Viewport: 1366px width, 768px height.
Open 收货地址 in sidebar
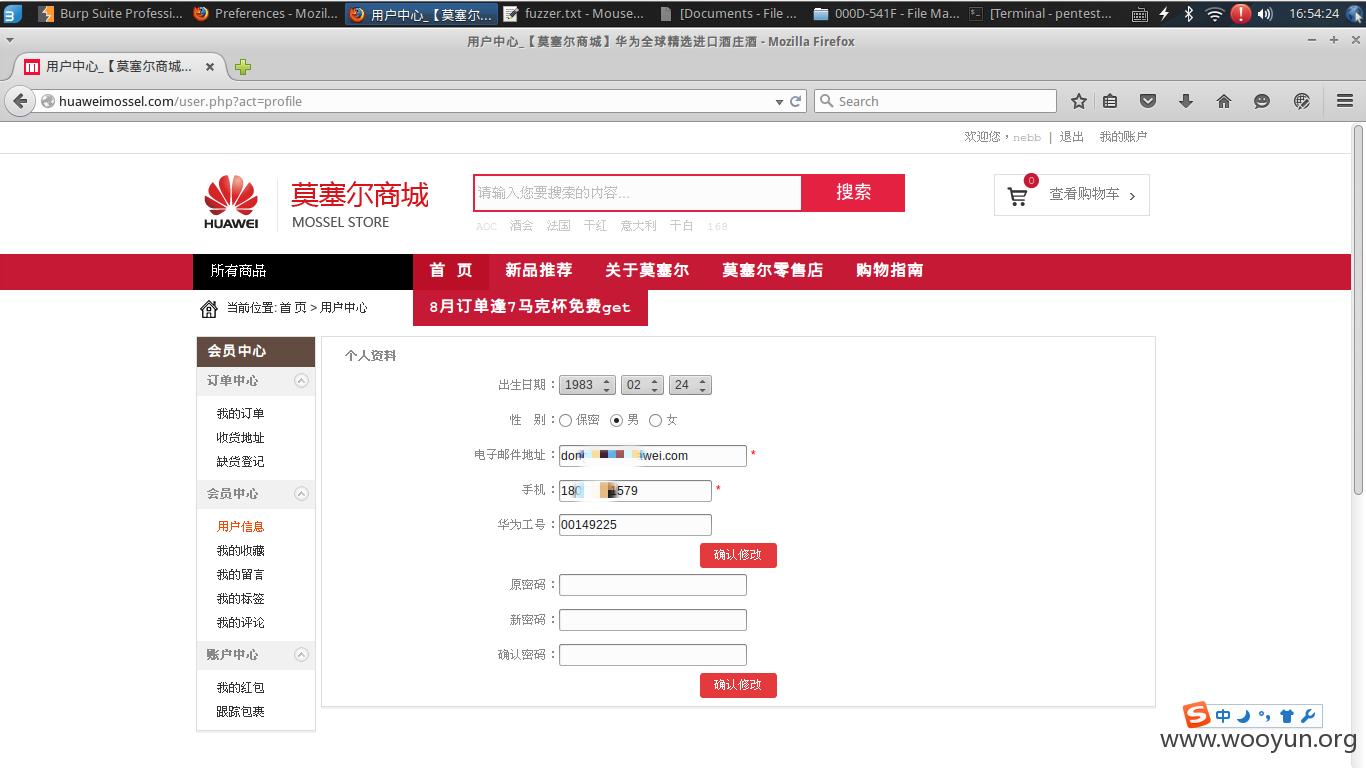point(241,438)
